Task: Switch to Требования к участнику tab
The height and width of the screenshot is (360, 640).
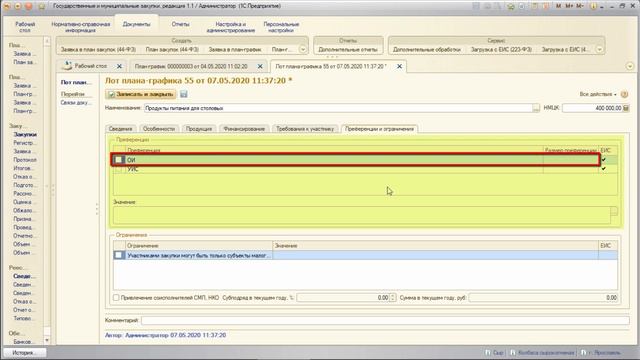Action: coord(305,129)
